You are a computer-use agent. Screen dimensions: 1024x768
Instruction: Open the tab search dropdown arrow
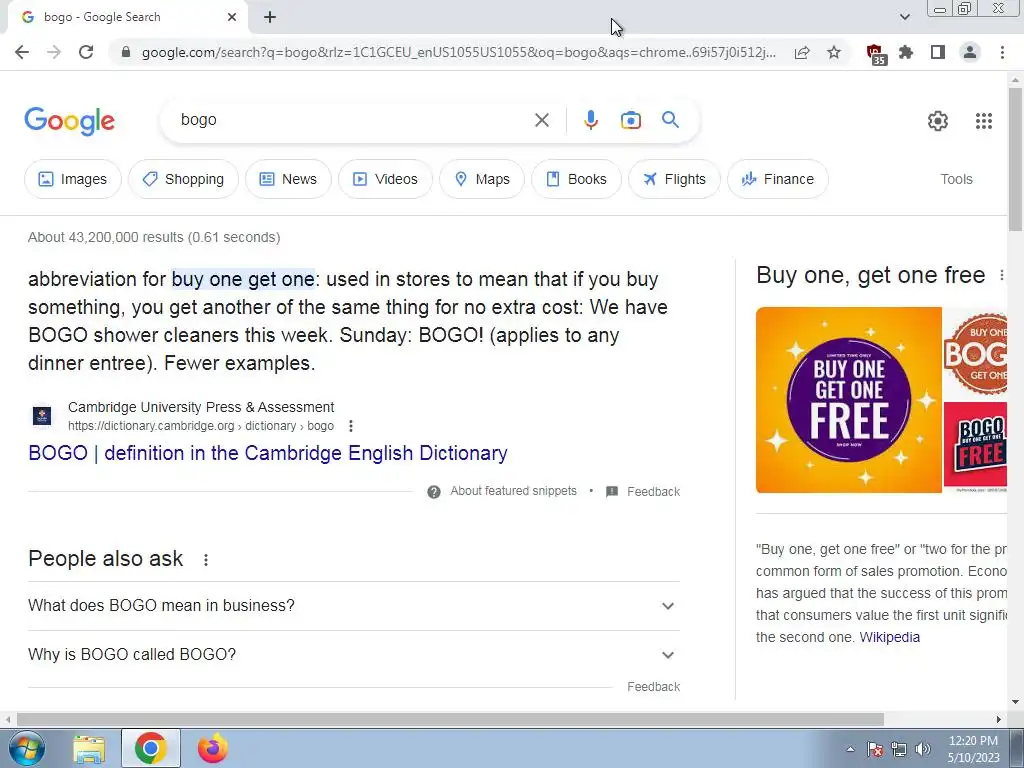click(904, 17)
